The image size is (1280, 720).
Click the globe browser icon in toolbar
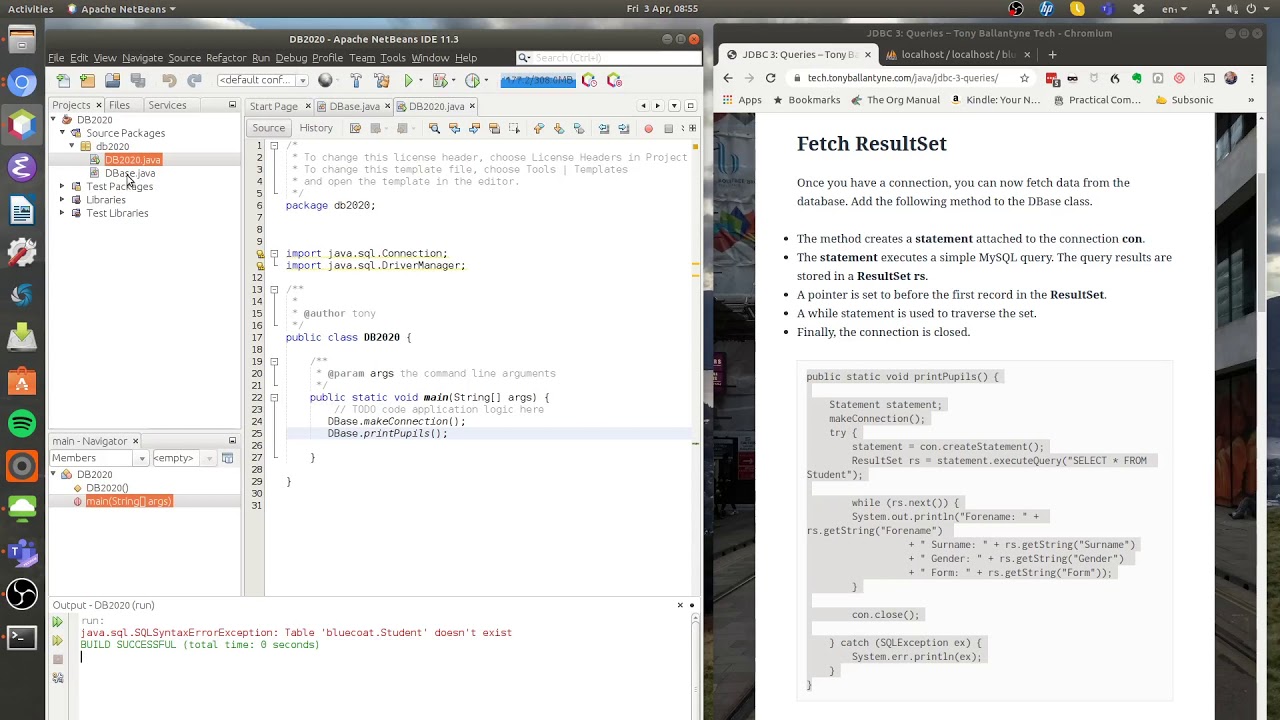(x=325, y=80)
